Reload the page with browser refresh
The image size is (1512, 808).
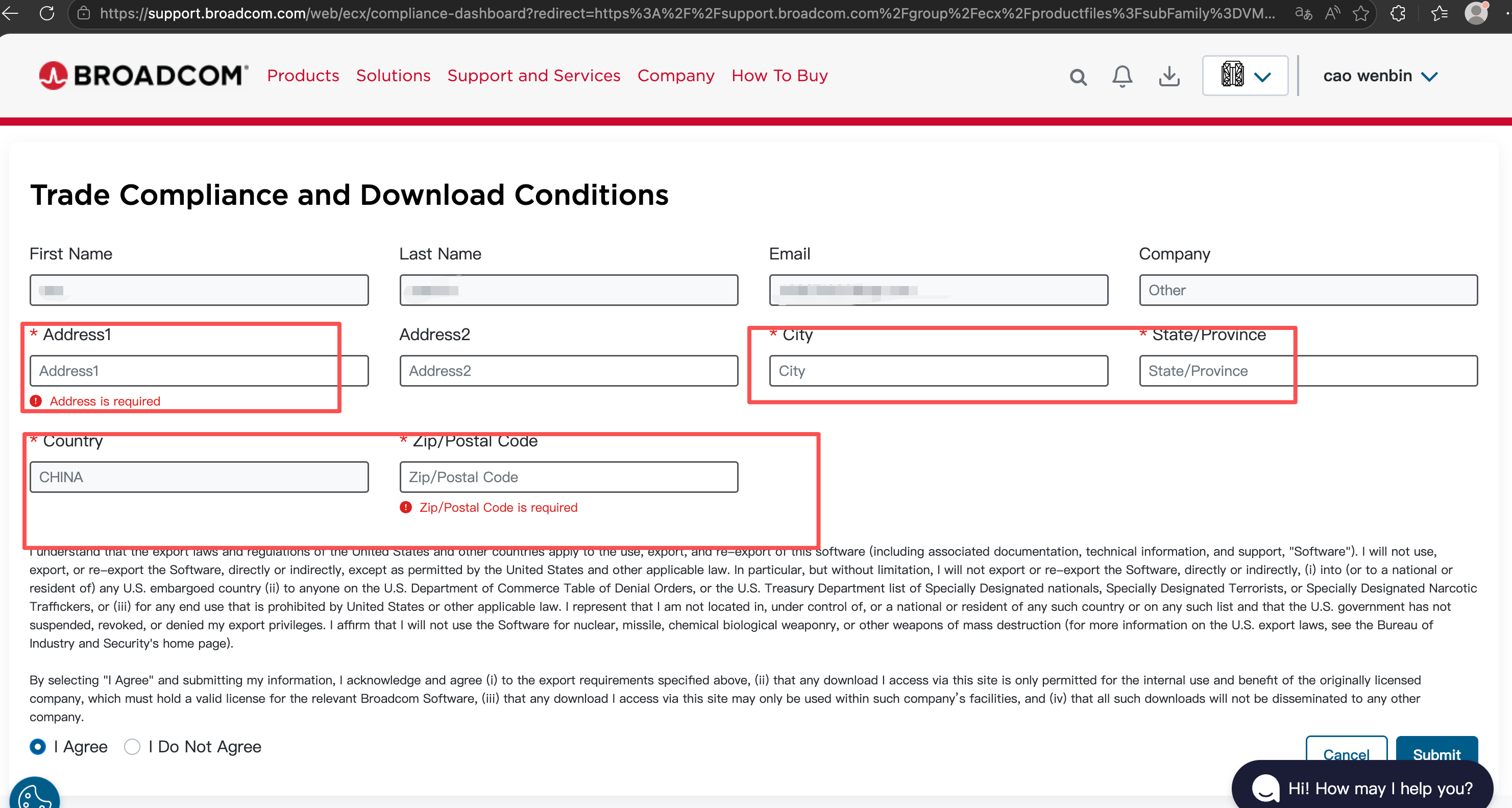(x=47, y=13)
